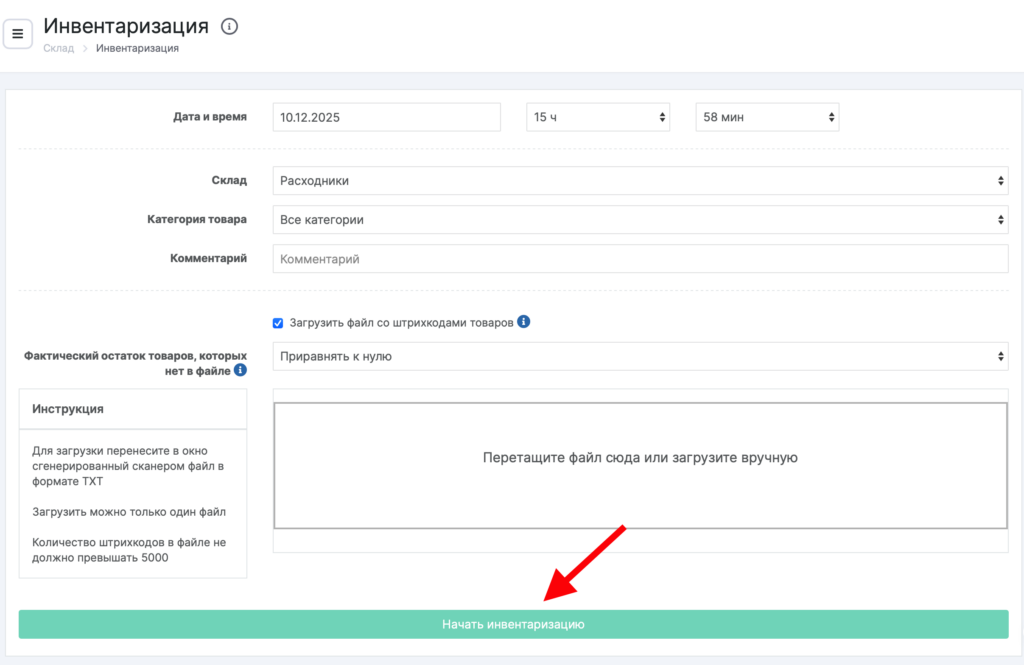Click the info icon beside the Инвентаризация title
The image size is (1024, 665).
click(229, 27)
